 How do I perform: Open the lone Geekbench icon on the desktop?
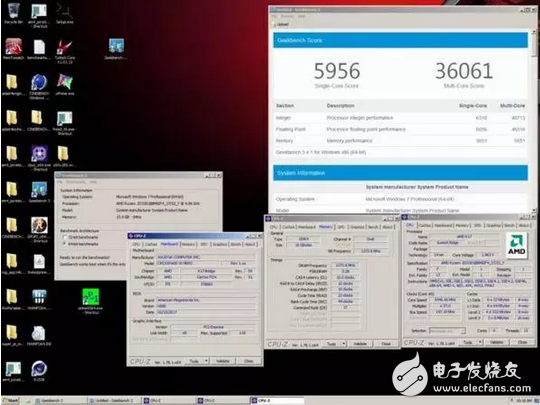click(116, 49)
